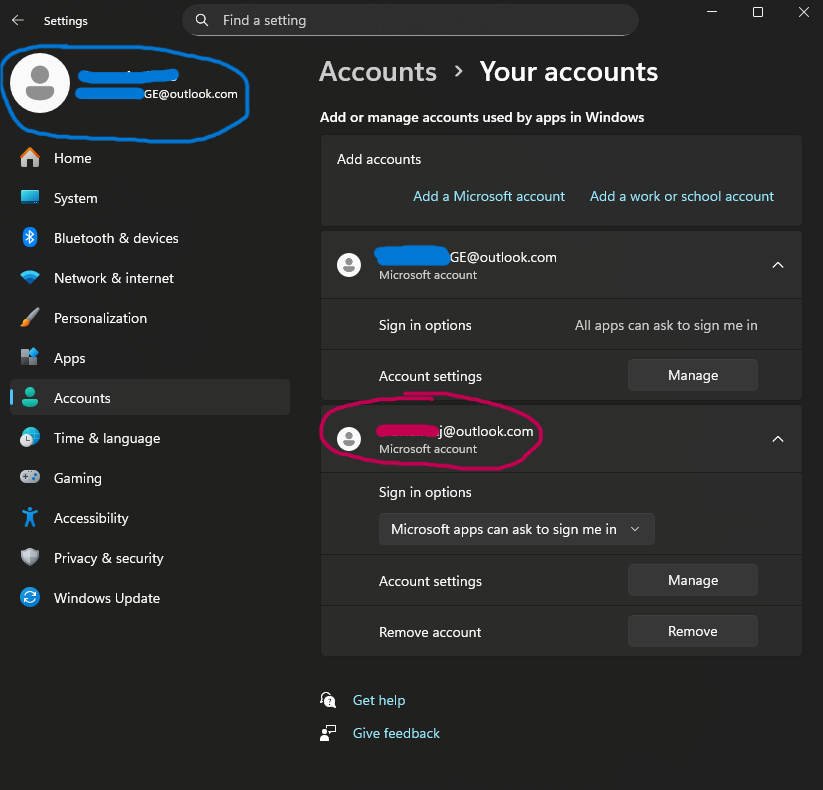This screenshot has height=790, width=823.
Task: Go to System settings
Action: click(150, 198)
